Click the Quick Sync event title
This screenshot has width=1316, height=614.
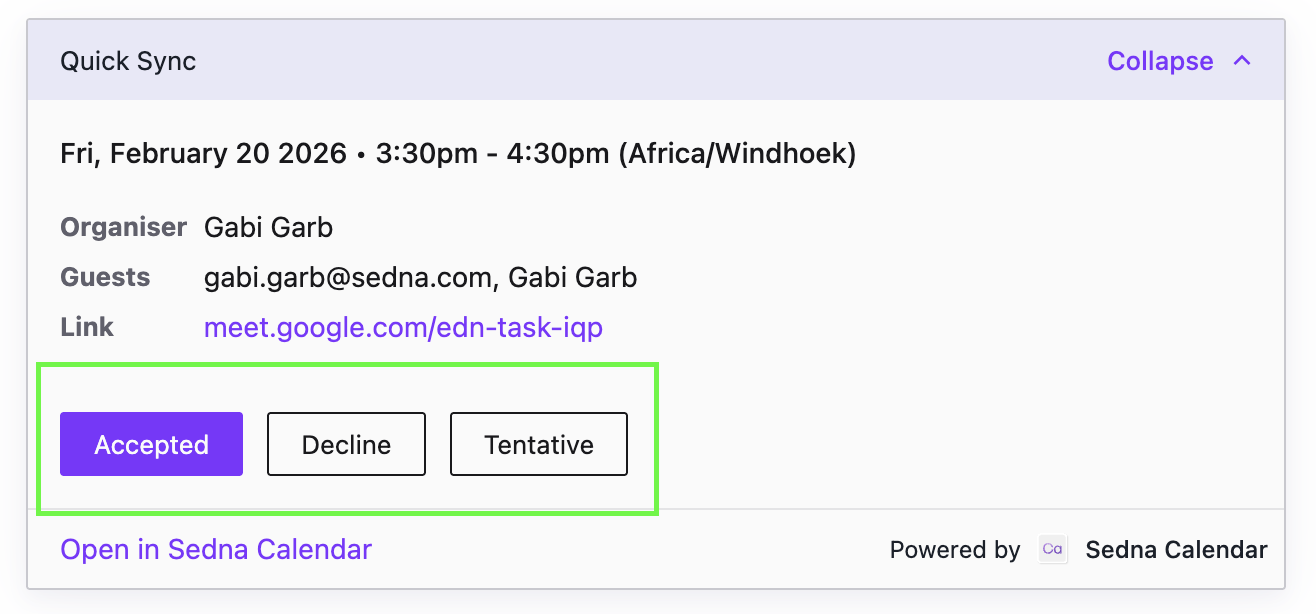click(128, 61)
